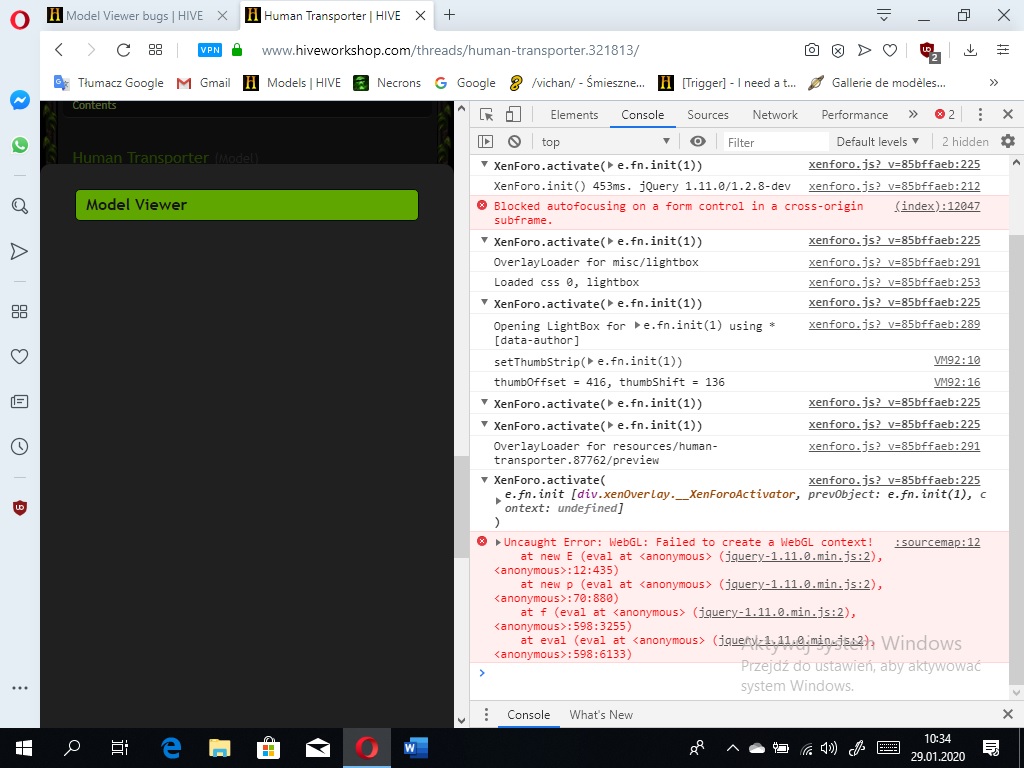The width and height of the screenshot is (1024, 768).
Task: Click the Model Viewer green button
Action: [x=247, y=204]
